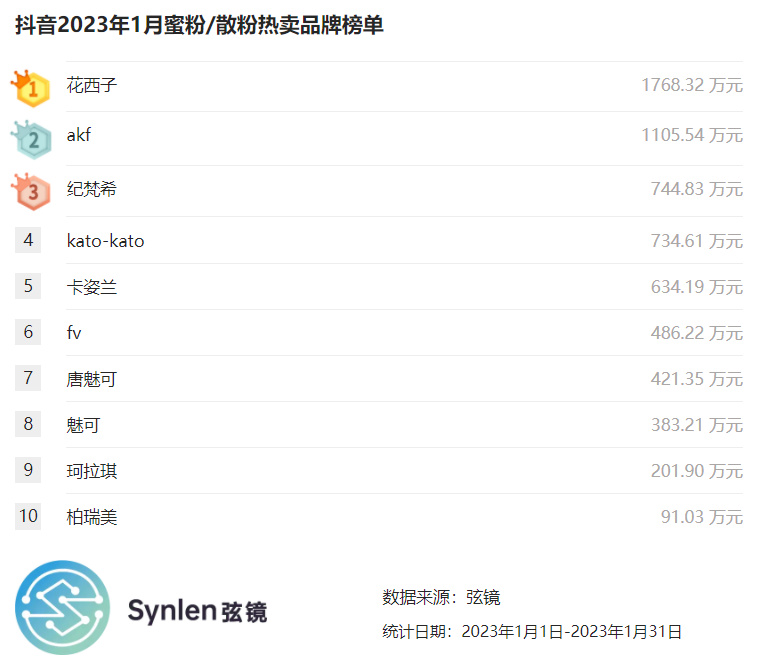
Task: Click the brand name 卡姿兰
Action: [92, 287]
